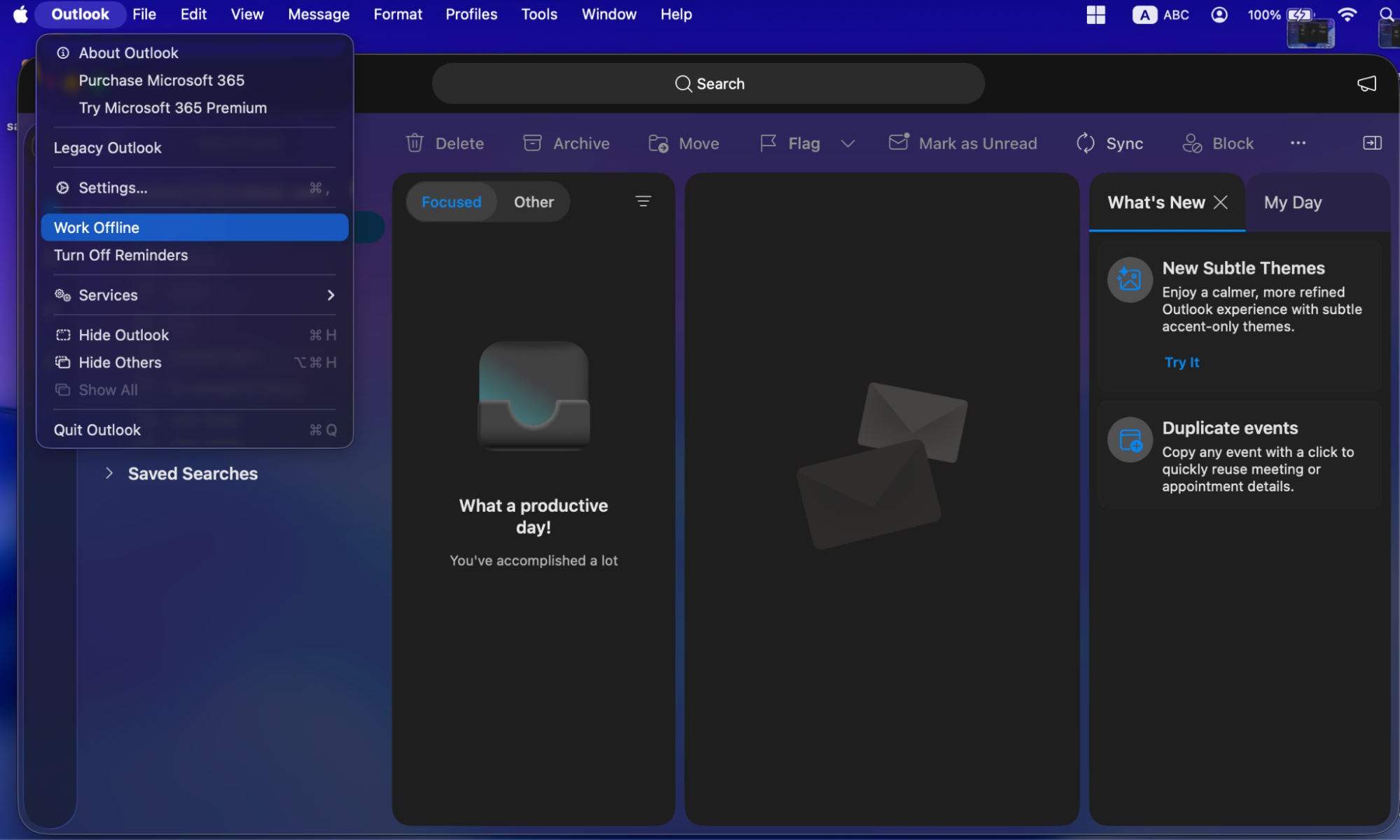Click the search magnifier icon in the search bar
The image size is (1400, 840).
[683, 84]
